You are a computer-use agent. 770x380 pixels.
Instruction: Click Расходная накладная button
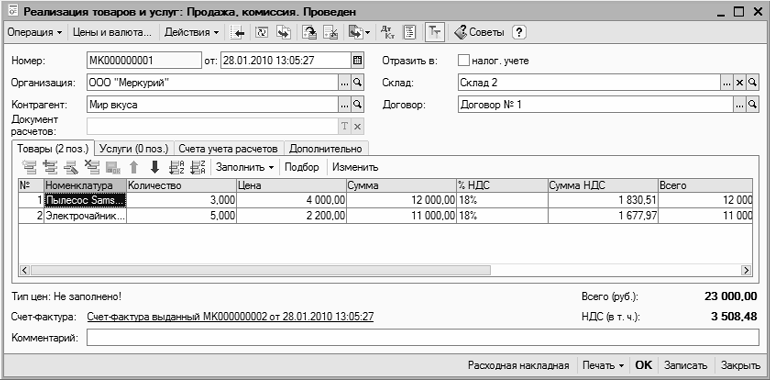pos(519,365)
